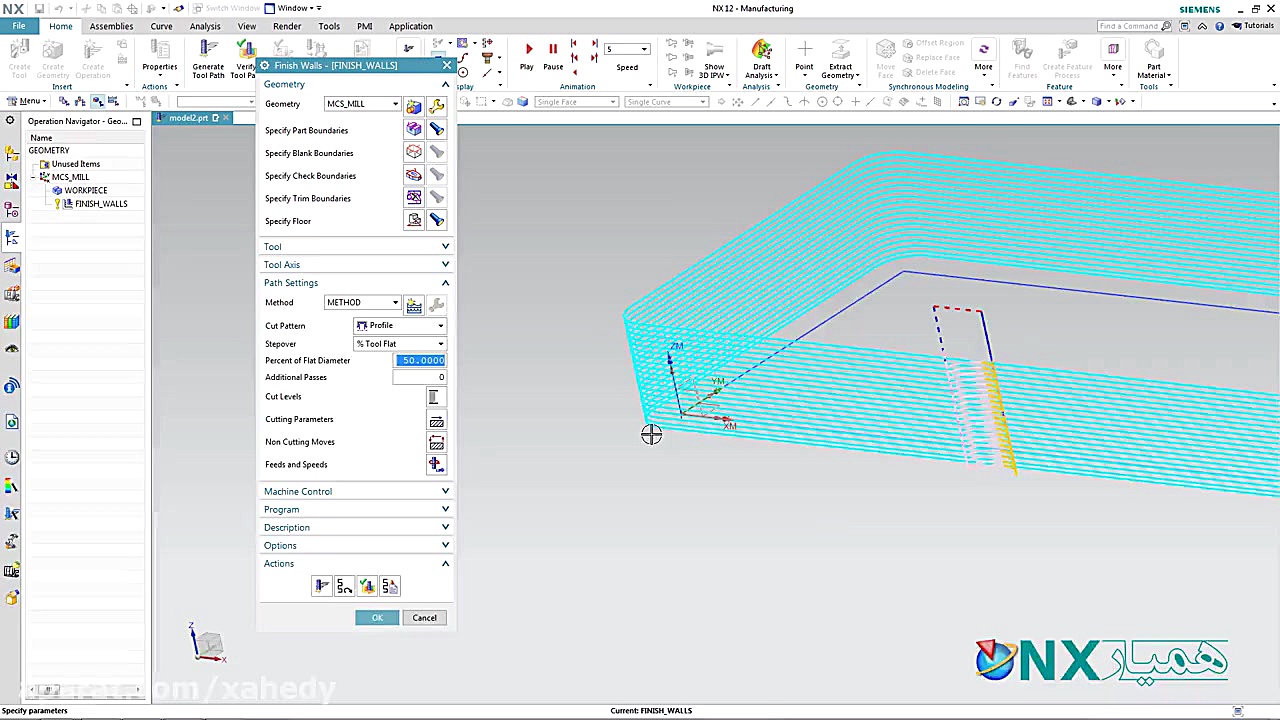The width and height of the screenshot is (1280, 720).
Task: Click the Extract Geometry icon
Action: [840, 58]
